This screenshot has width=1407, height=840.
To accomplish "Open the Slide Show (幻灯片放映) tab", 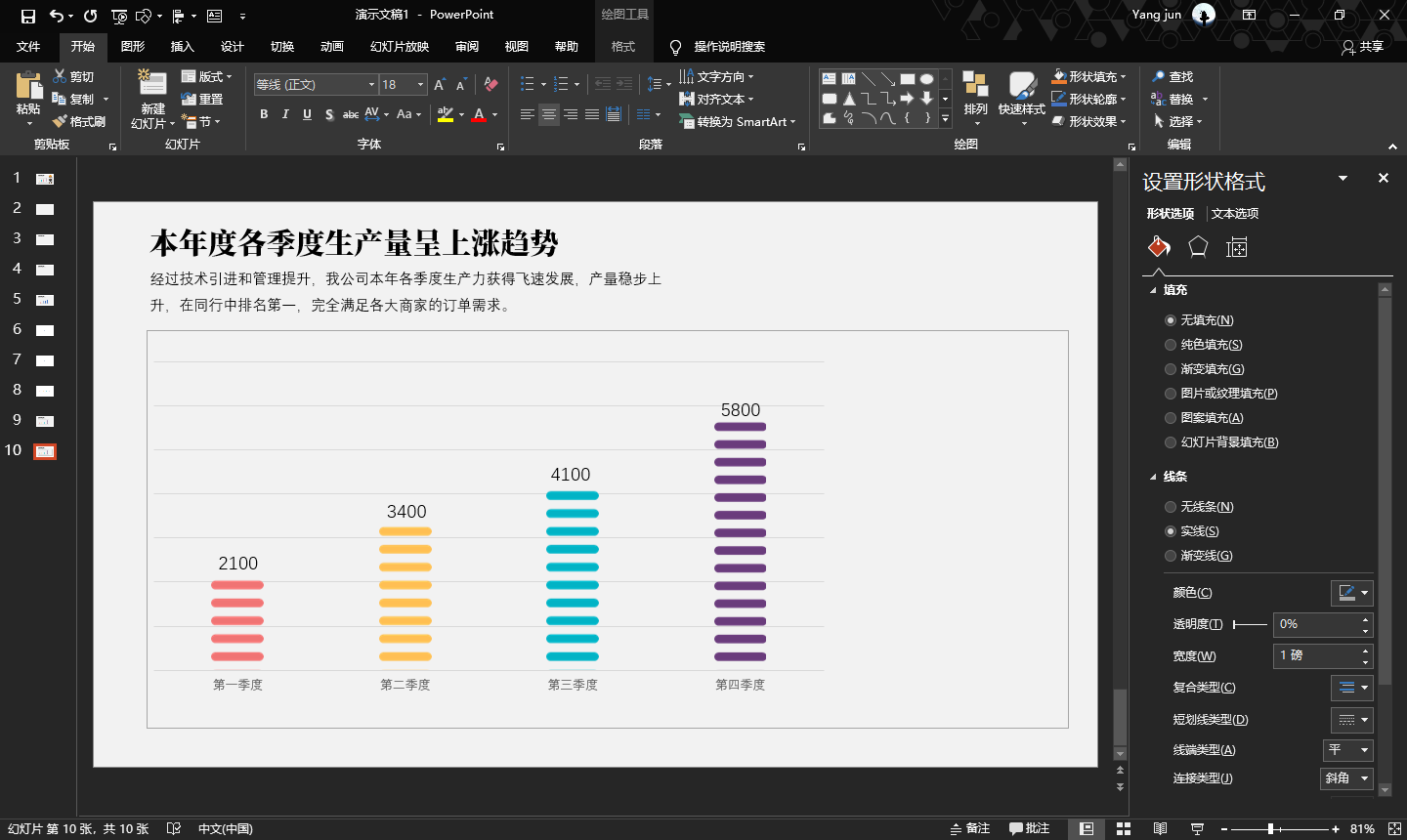I will (400, 47).
